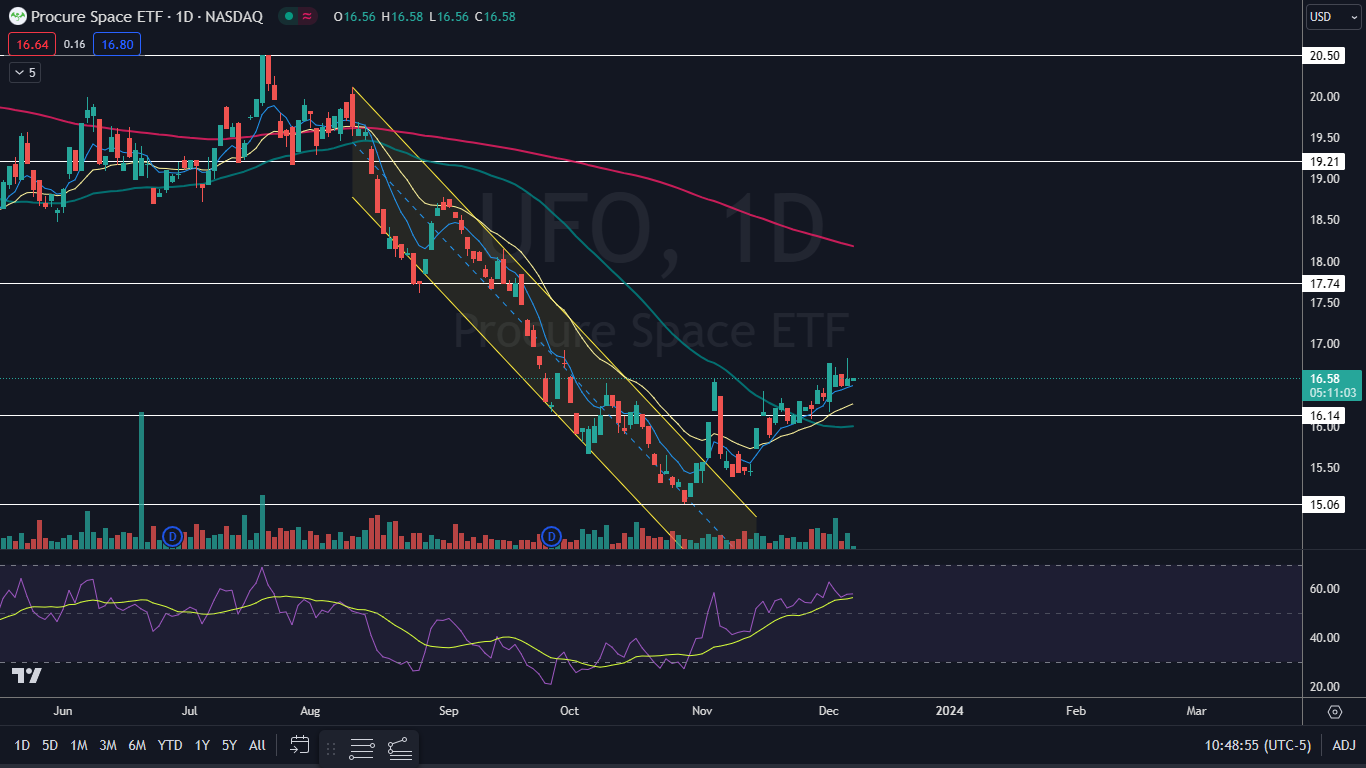Click the close value C16.58 in the legend

click(495, 16)
